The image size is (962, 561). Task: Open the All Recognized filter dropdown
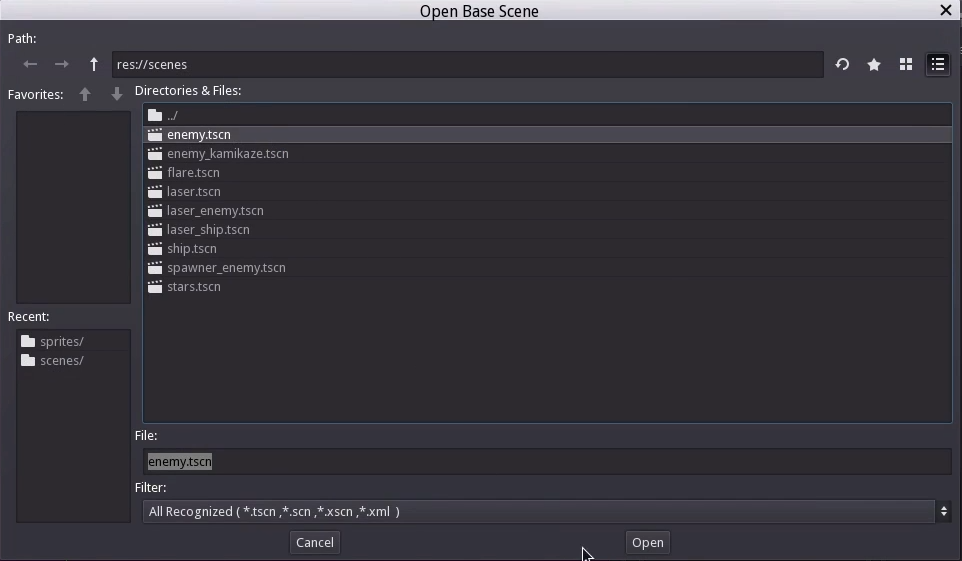click(547, 511)
